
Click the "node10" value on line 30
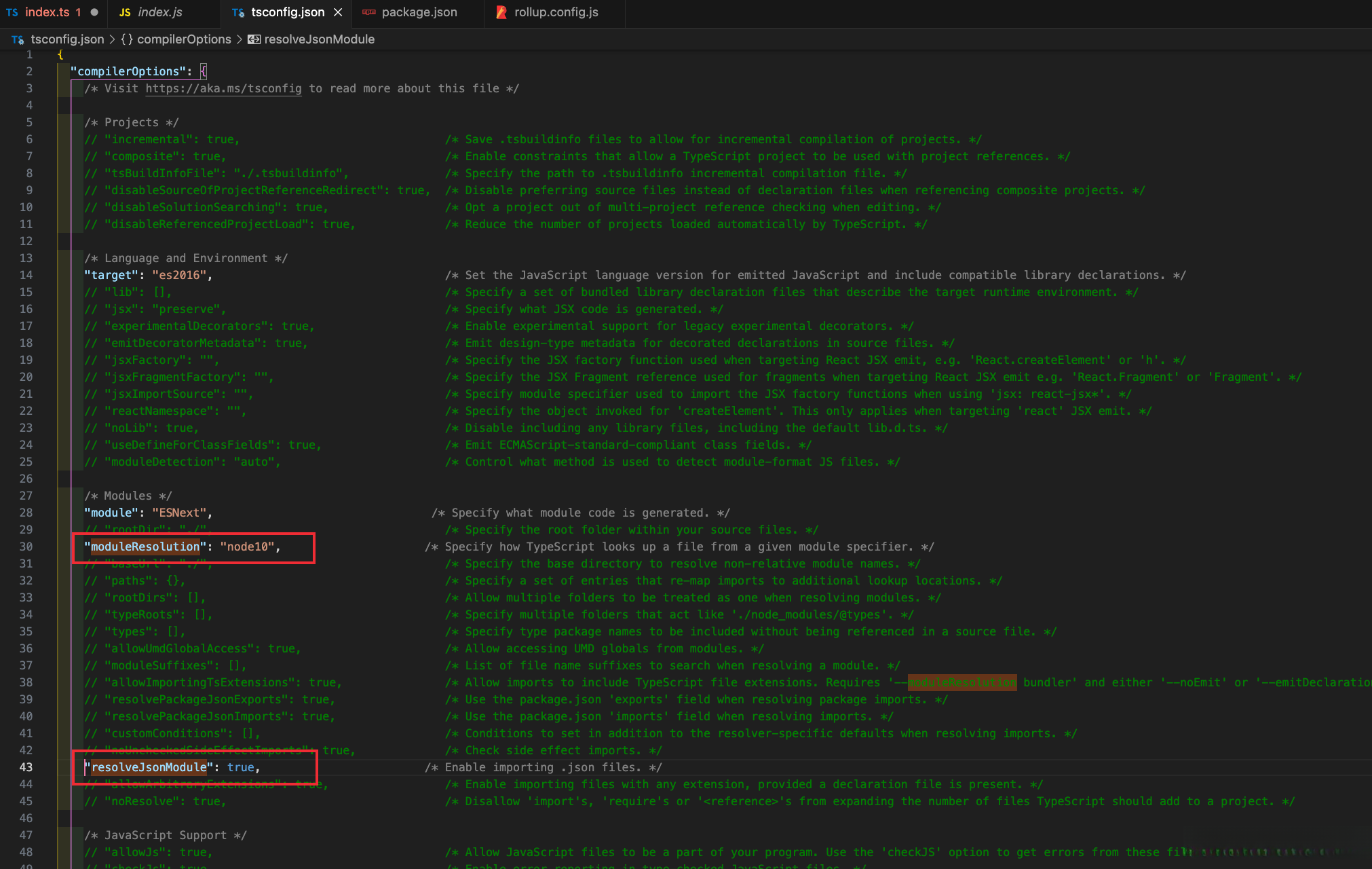coord(247,547)
